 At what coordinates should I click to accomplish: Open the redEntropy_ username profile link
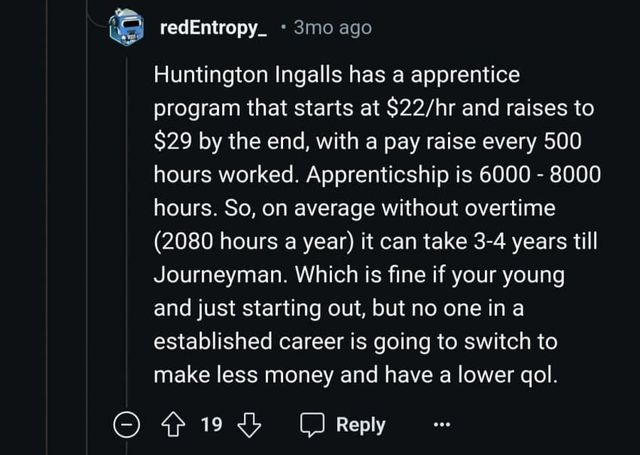tap(213, 28)
